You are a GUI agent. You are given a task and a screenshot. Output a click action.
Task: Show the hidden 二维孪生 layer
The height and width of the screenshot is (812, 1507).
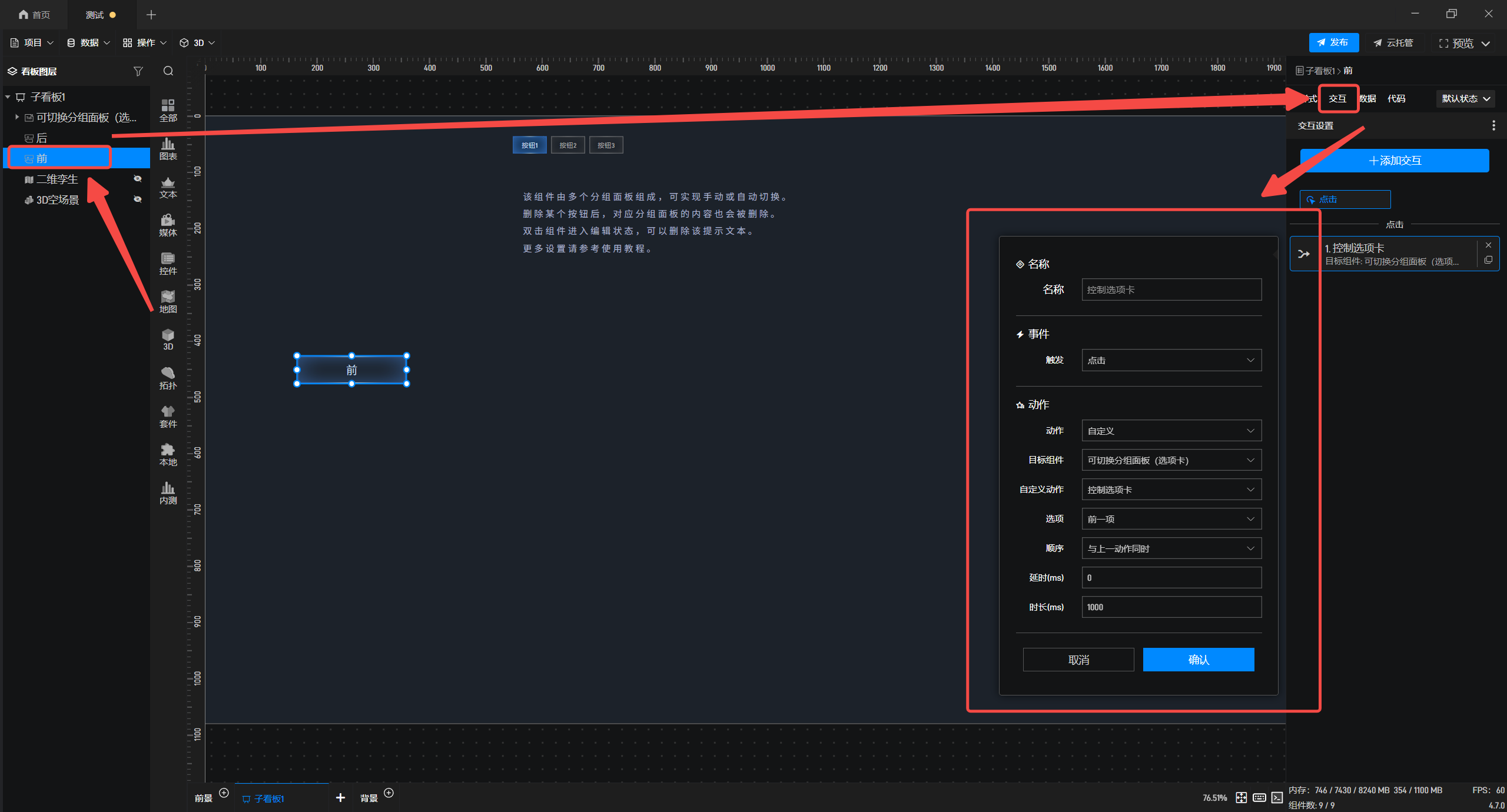click(138, 179)
